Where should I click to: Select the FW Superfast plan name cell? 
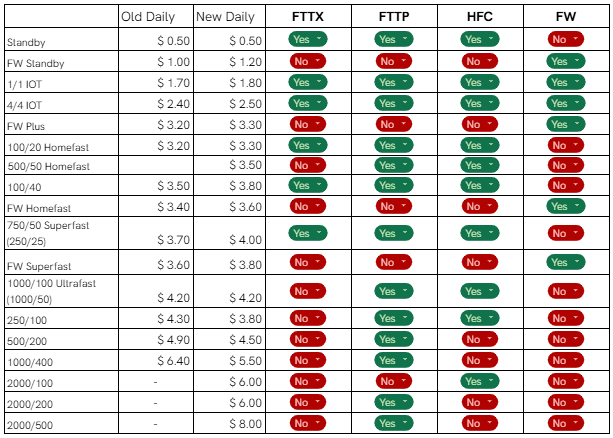pyautogui.click(x=60, y=264)
